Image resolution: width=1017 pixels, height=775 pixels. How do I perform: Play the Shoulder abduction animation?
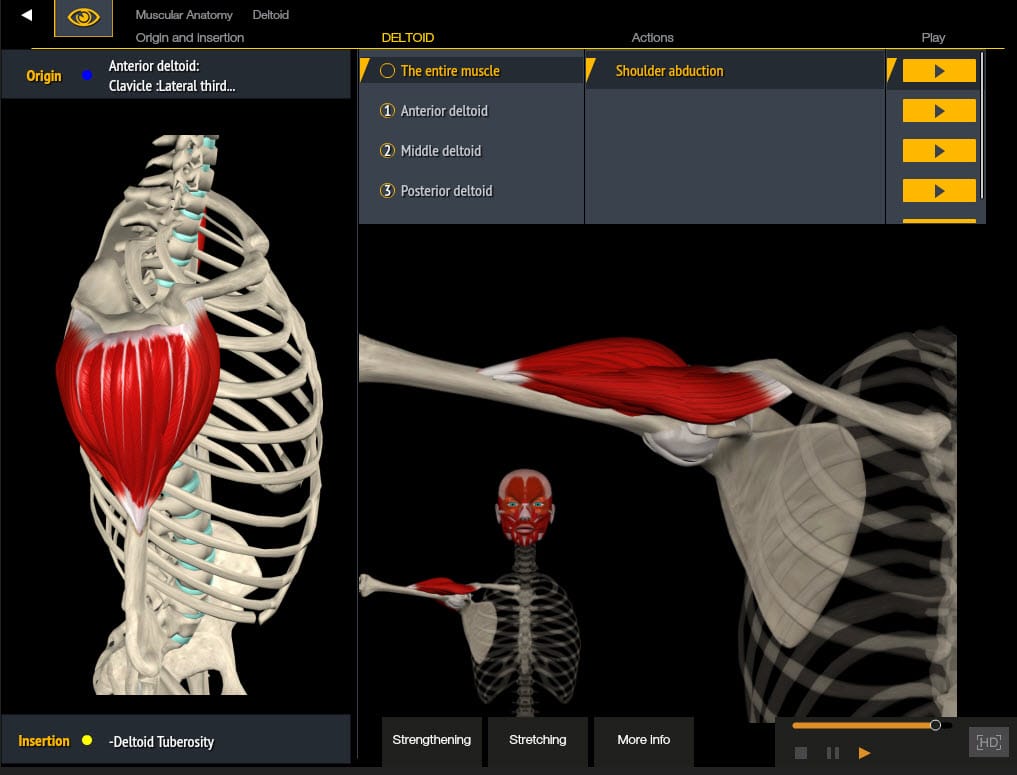click(939, 70)
